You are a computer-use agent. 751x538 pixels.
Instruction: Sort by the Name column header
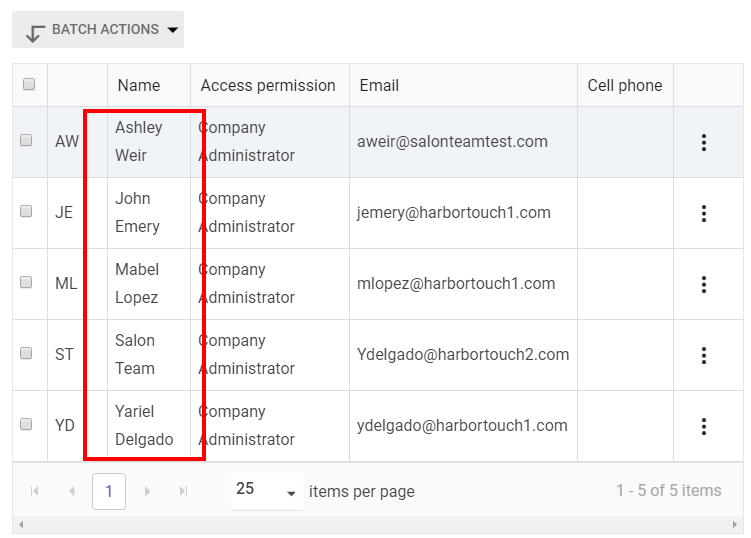coord(139,86)
